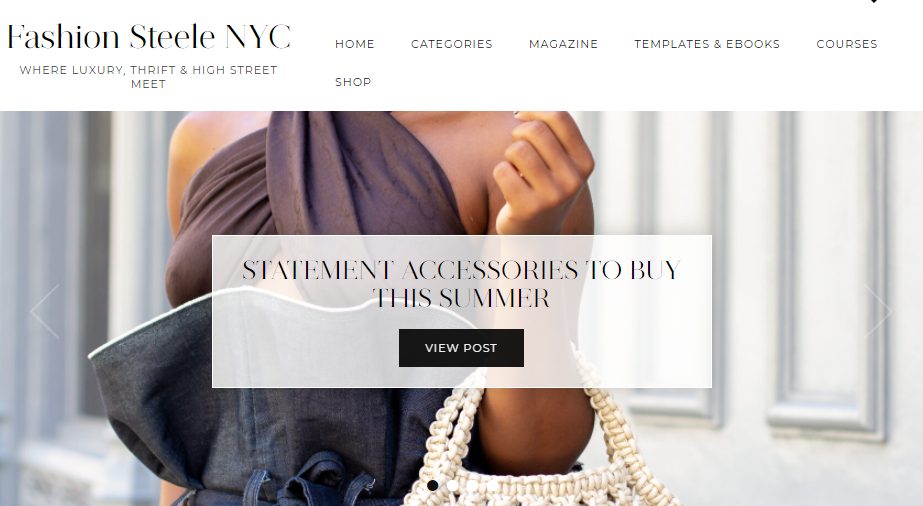Open the HOME menu item
Image resolution: width=923 pixels, height=506 pixels.
click(354, 44)
